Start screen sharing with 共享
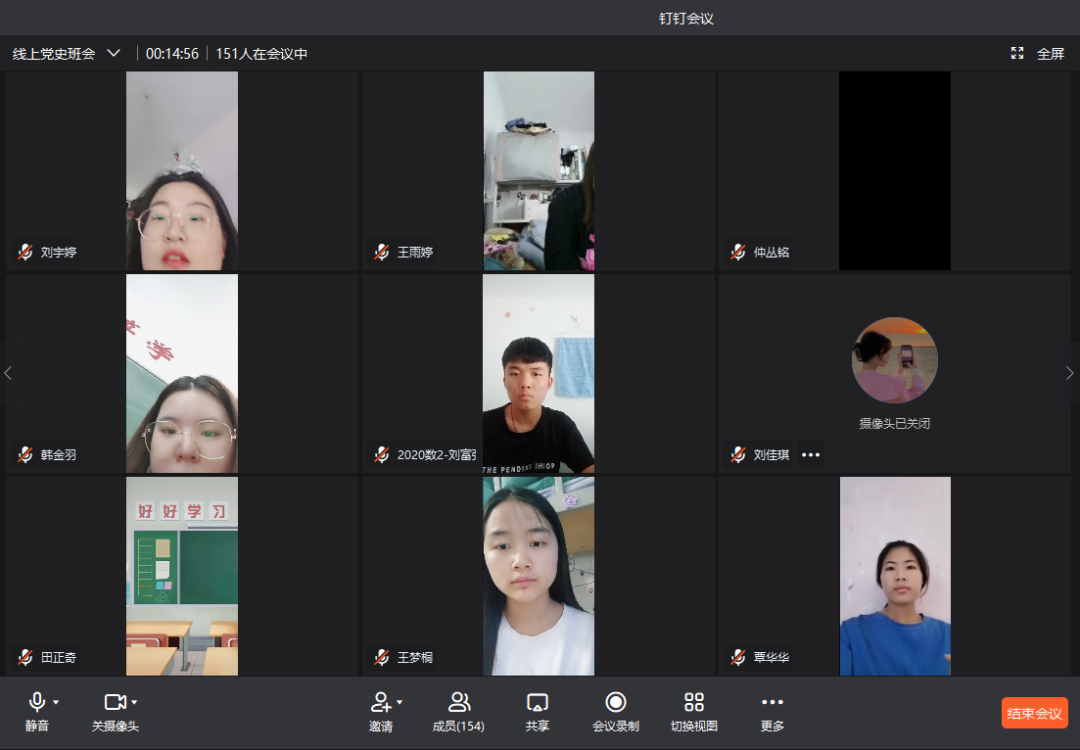 537,702
